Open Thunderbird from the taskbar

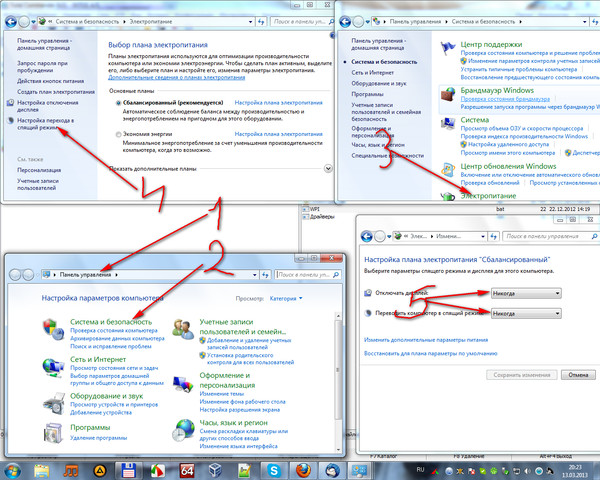[332, 470]
